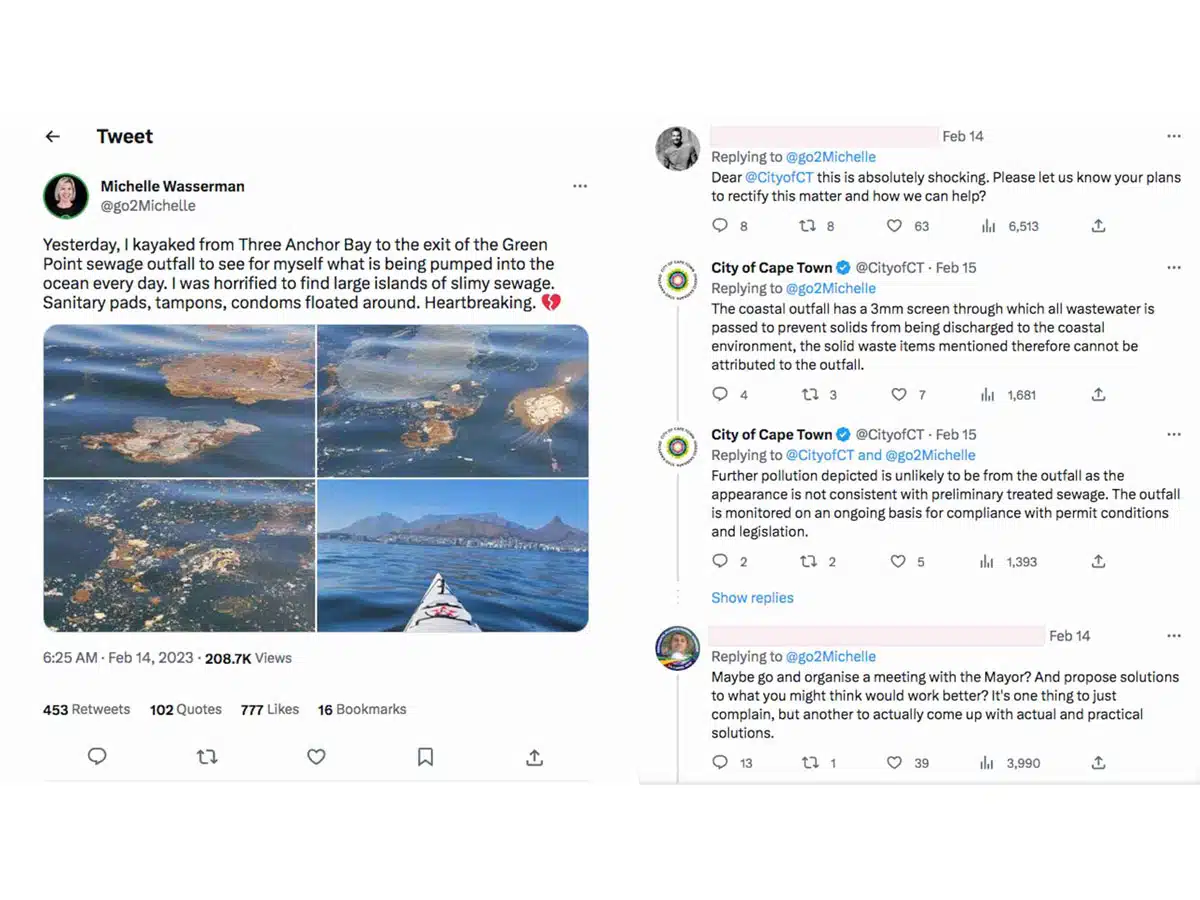
Task: Share the last reply about meeting the Mayor
Action: (x=1098, y=763)
